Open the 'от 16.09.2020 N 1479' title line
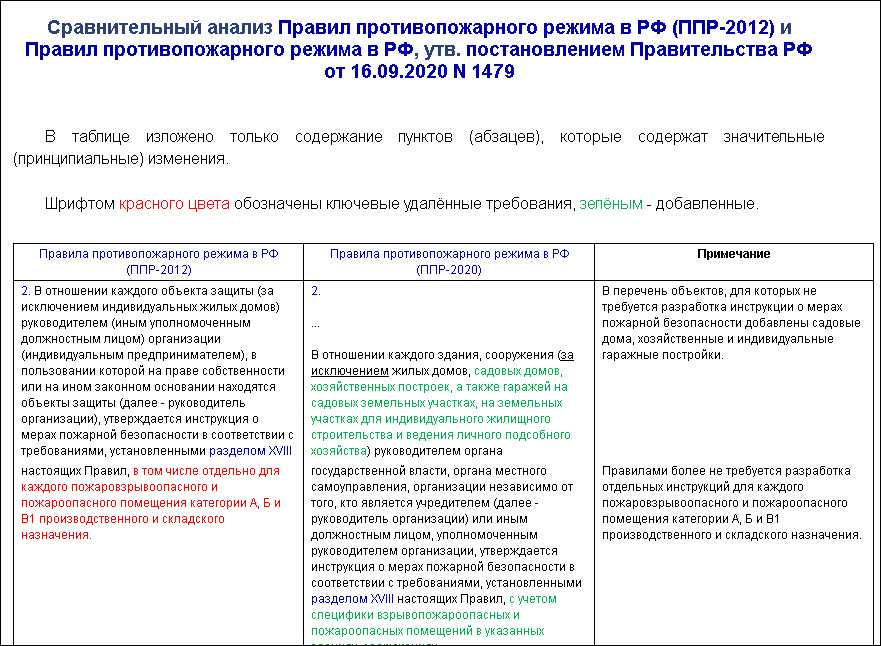Viewport: 881px width, 646px height. tap(420, 72)
